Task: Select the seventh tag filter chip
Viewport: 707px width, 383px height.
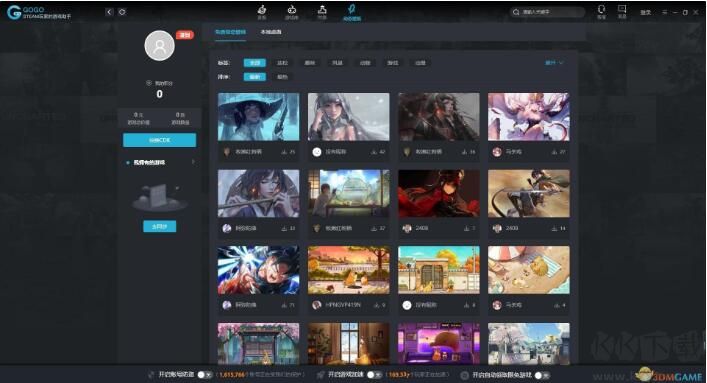Action: click(420, 63)
